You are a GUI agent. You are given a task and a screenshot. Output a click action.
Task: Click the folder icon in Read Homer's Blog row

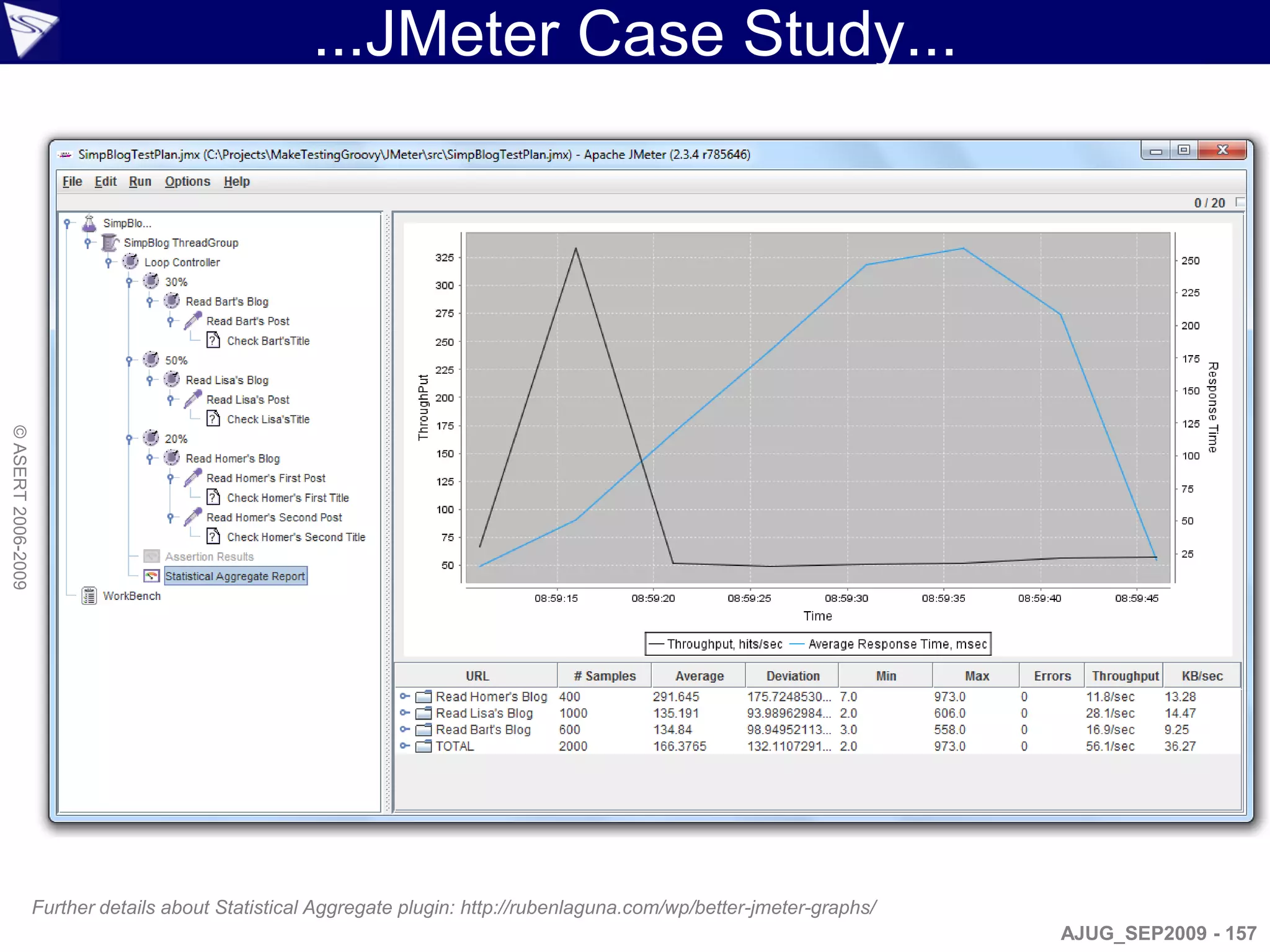point(424,697)
